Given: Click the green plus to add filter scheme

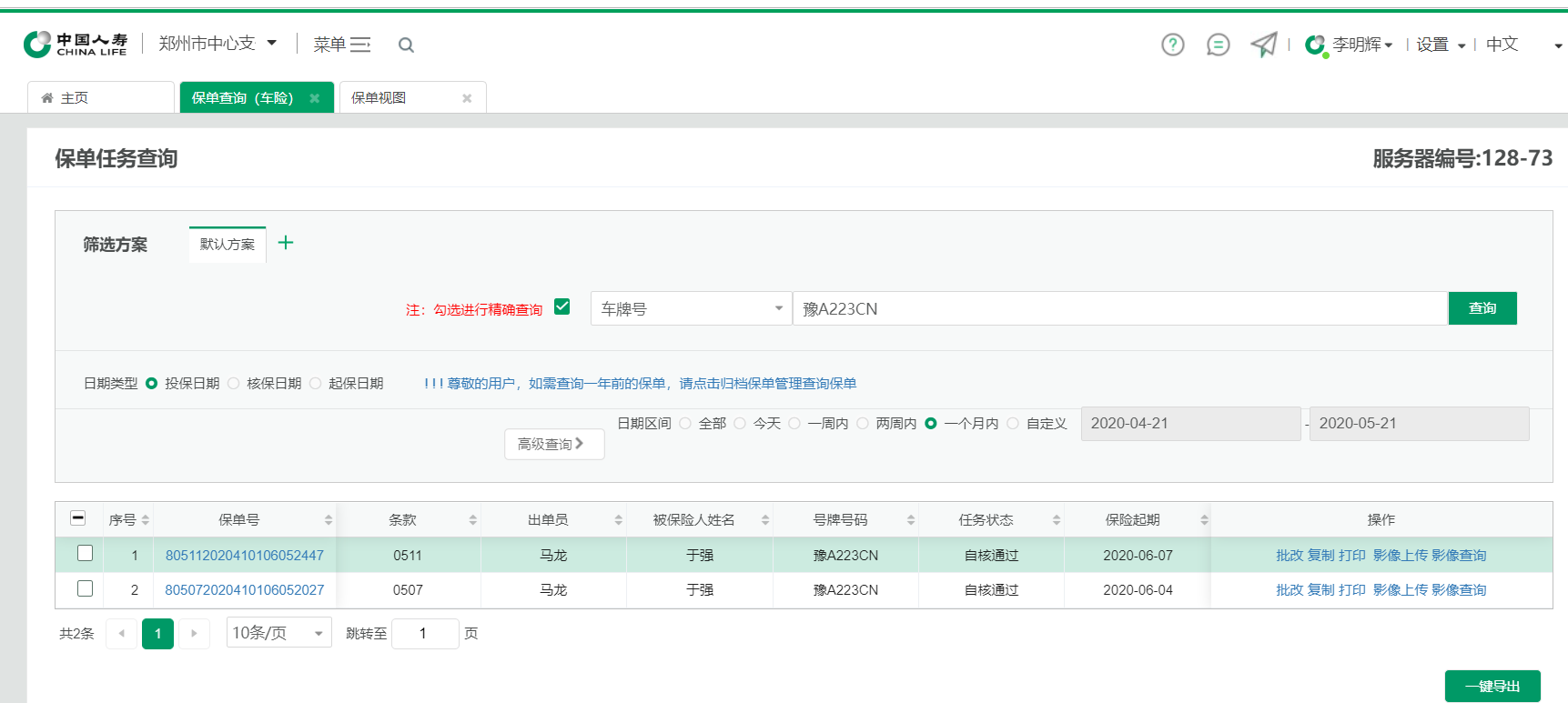Looking at the screenshot, I should point(286,243).
